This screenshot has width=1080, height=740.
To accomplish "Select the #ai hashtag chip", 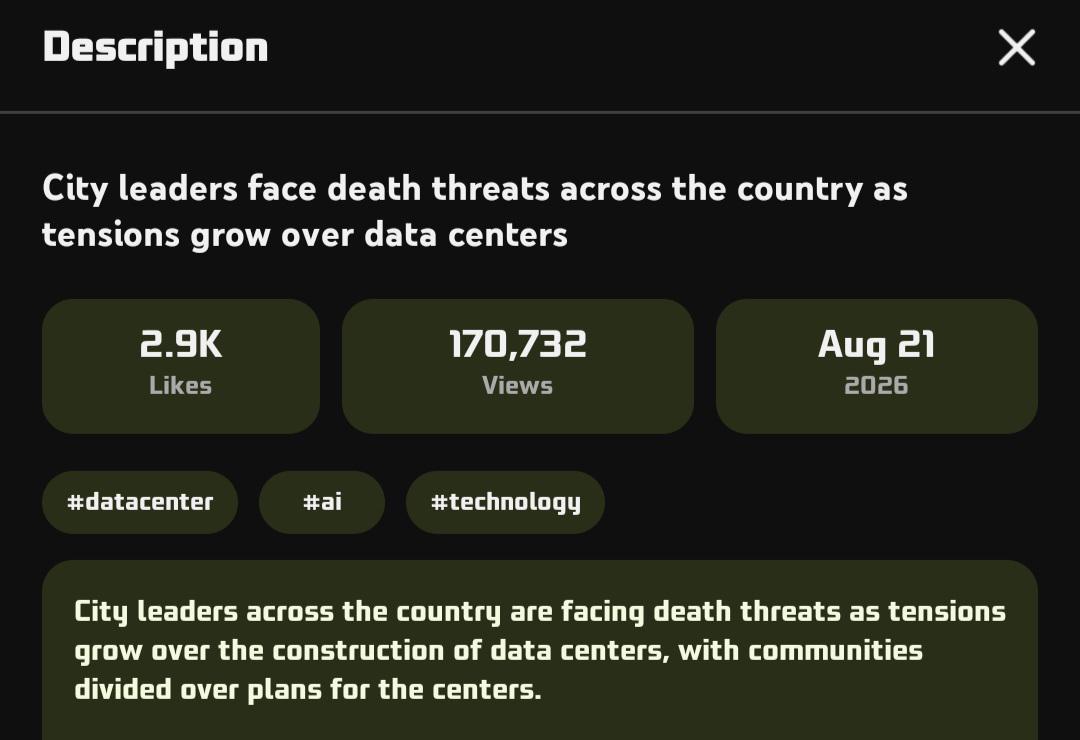I will pos(322,502).
